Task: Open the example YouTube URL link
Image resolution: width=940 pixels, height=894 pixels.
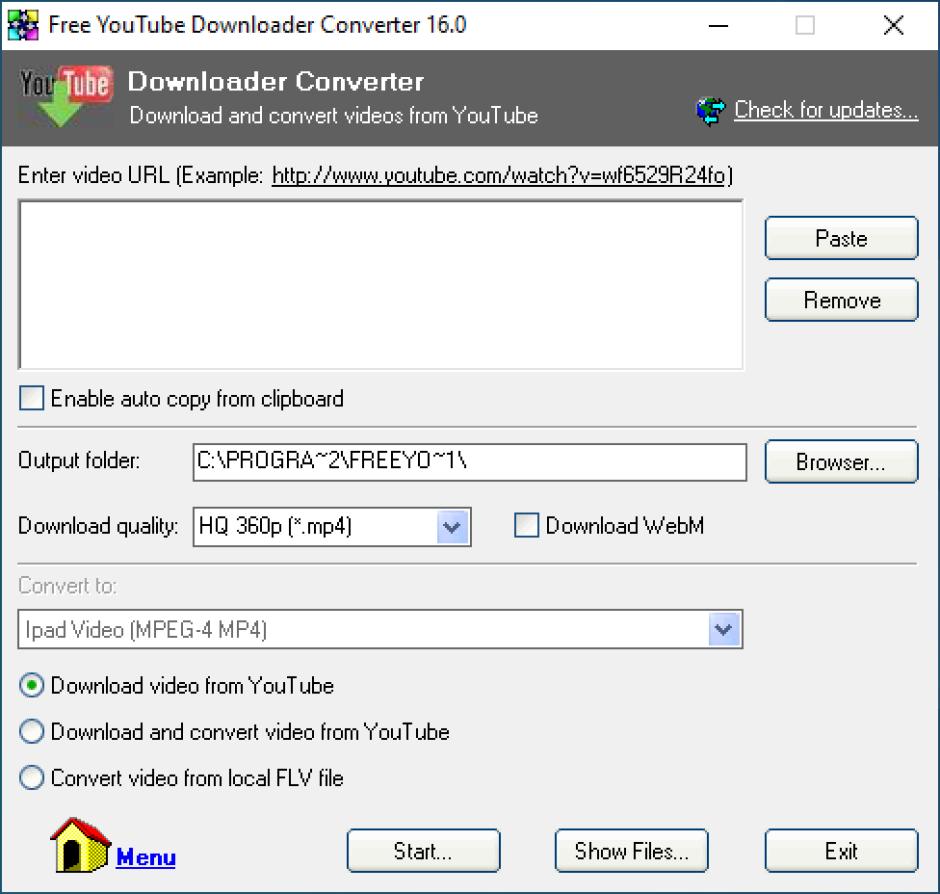Action: (498, 175)
